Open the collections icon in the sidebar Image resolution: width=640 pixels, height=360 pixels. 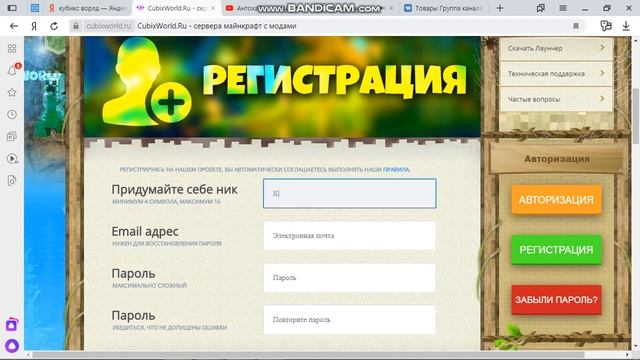point(12,136)
